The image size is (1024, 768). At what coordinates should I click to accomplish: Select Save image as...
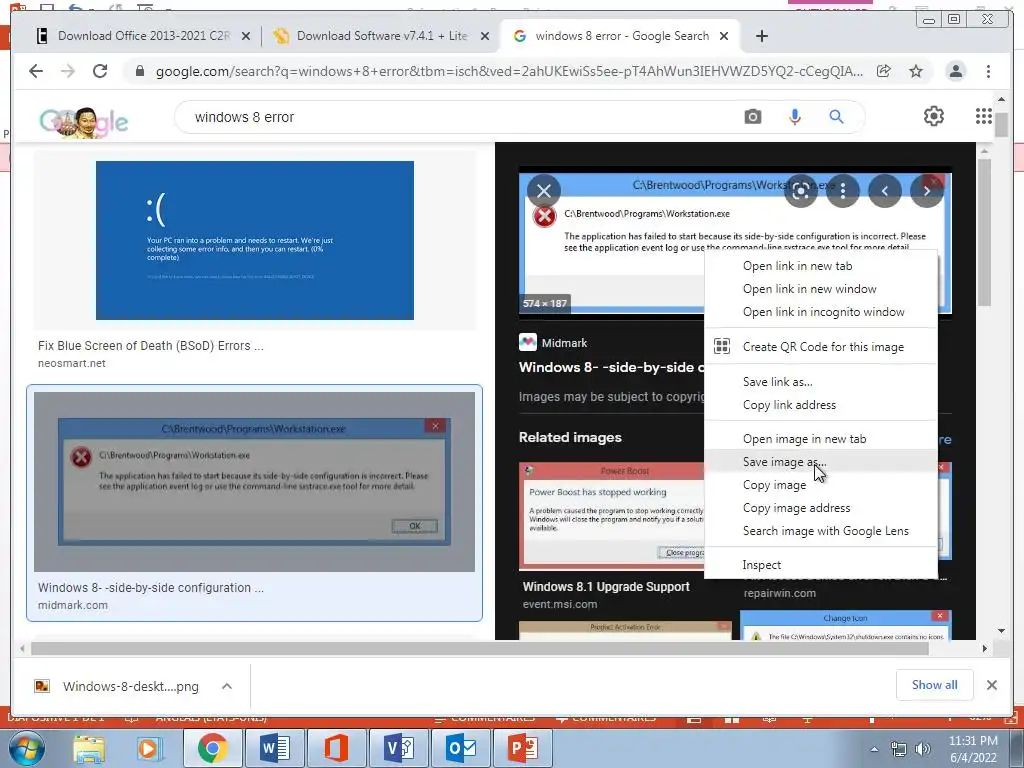[821, 462]
